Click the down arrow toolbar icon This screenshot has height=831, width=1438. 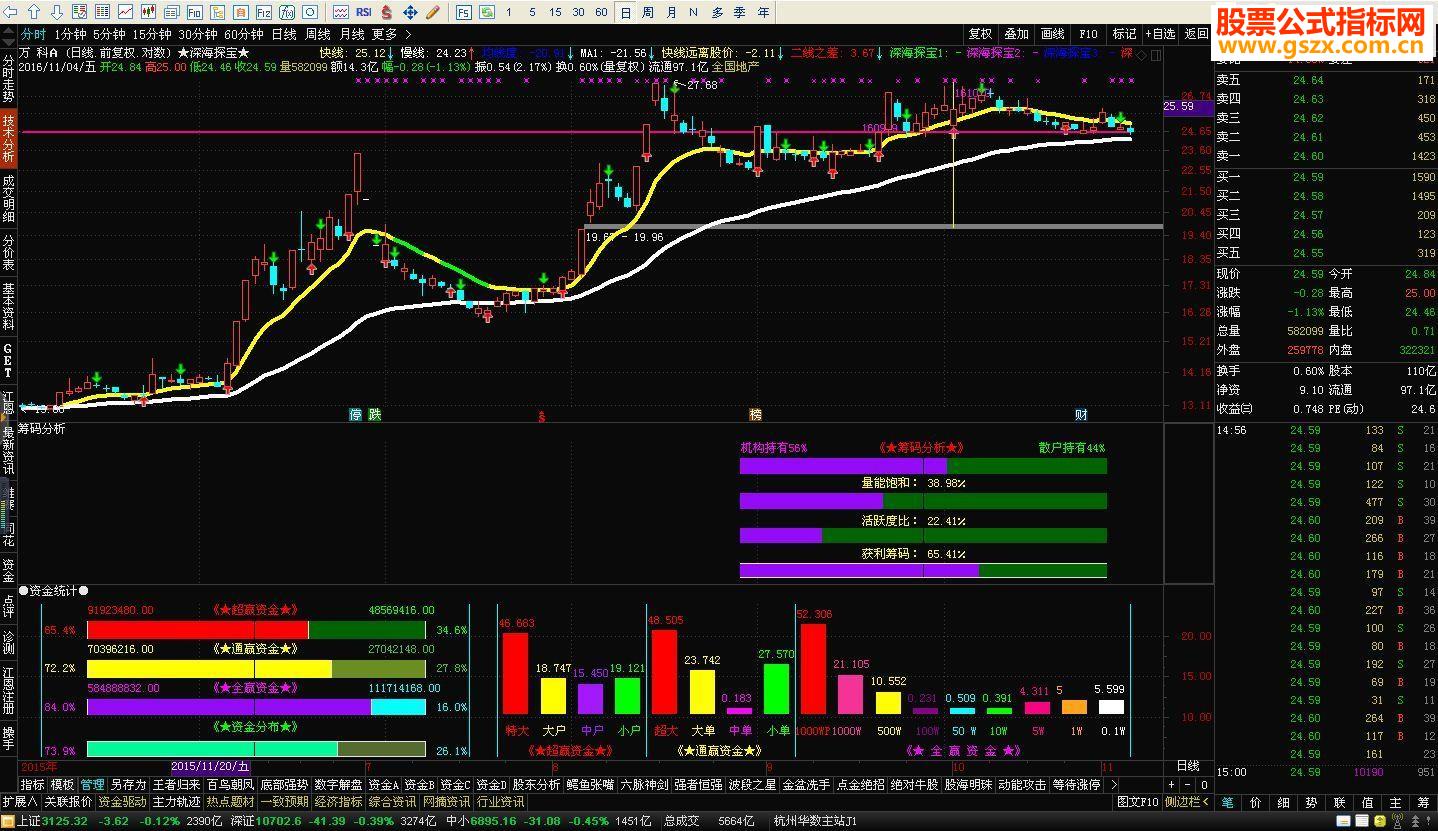[x=57, y=12]
